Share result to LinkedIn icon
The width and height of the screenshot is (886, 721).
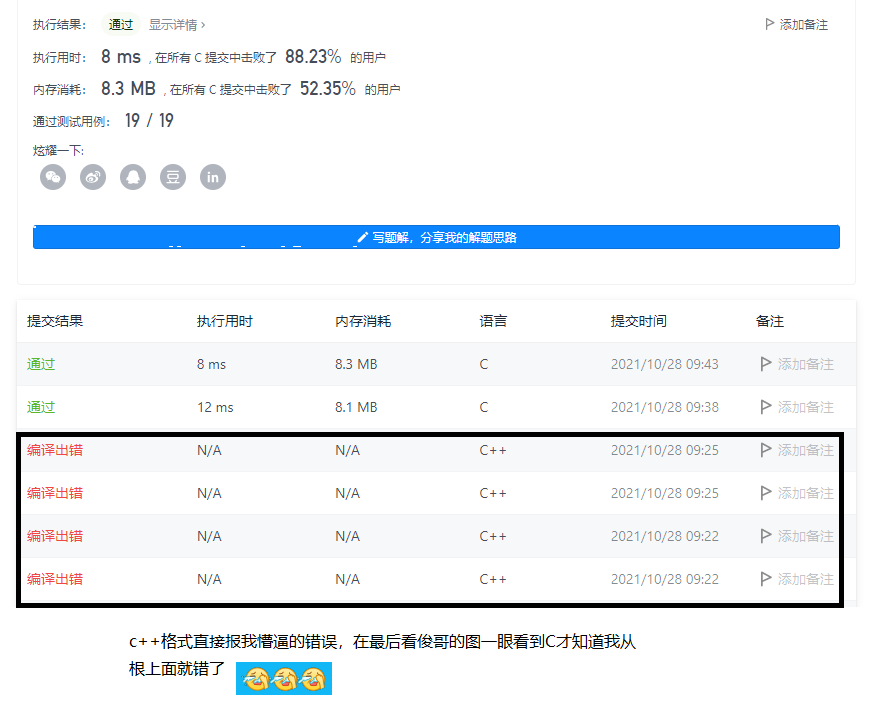click(213, 177)
